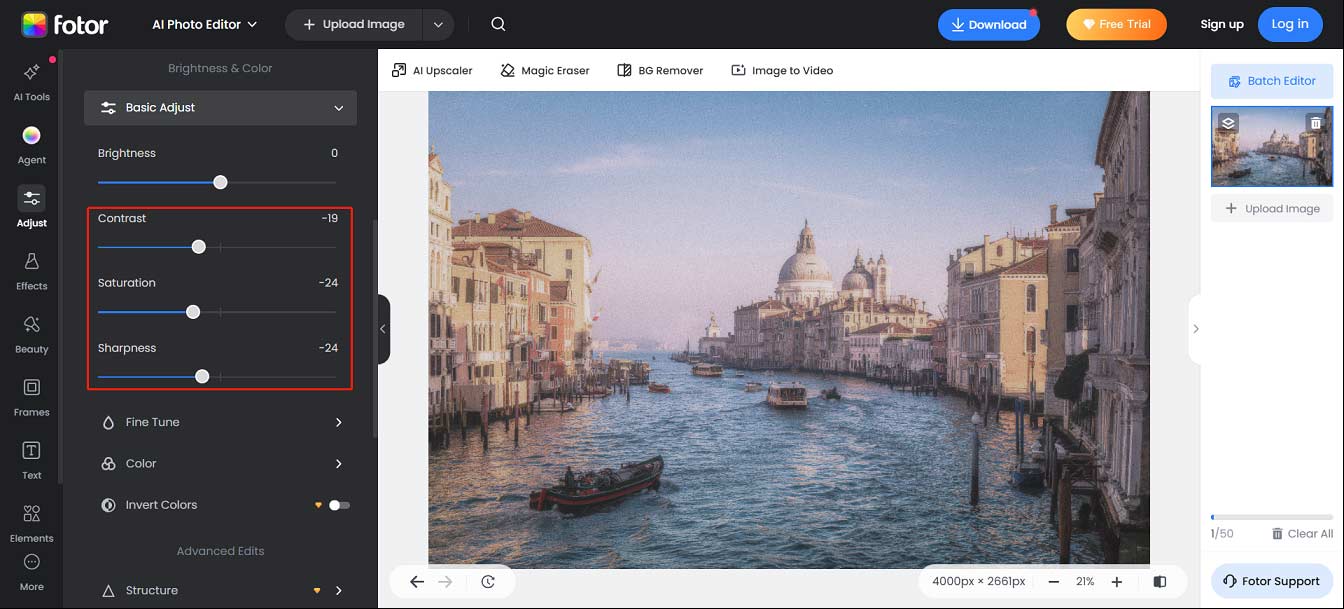Zoom out with the minus icon
The width and height of the screenshot is (1344, 609).
(x=1054, y=581)
